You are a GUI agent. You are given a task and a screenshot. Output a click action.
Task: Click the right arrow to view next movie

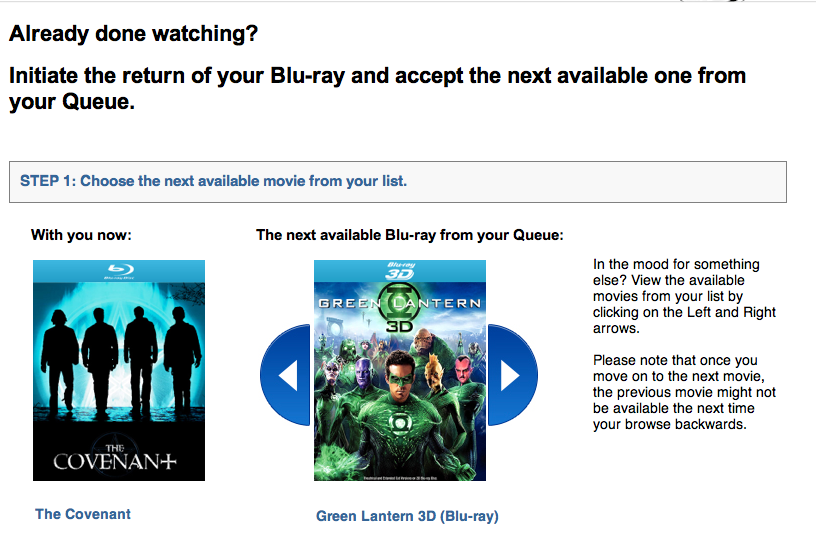tap(513, 375)
